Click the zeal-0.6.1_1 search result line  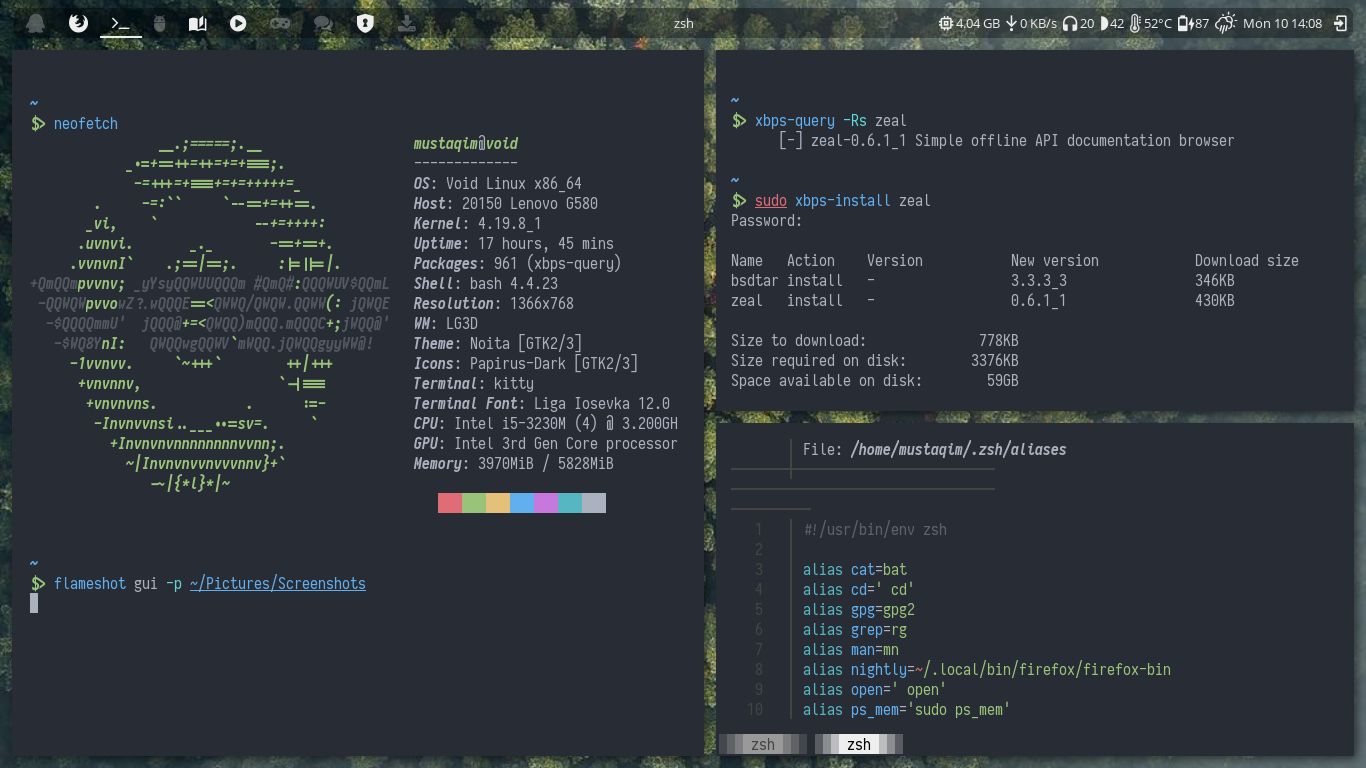click(x=1007, y=141)
